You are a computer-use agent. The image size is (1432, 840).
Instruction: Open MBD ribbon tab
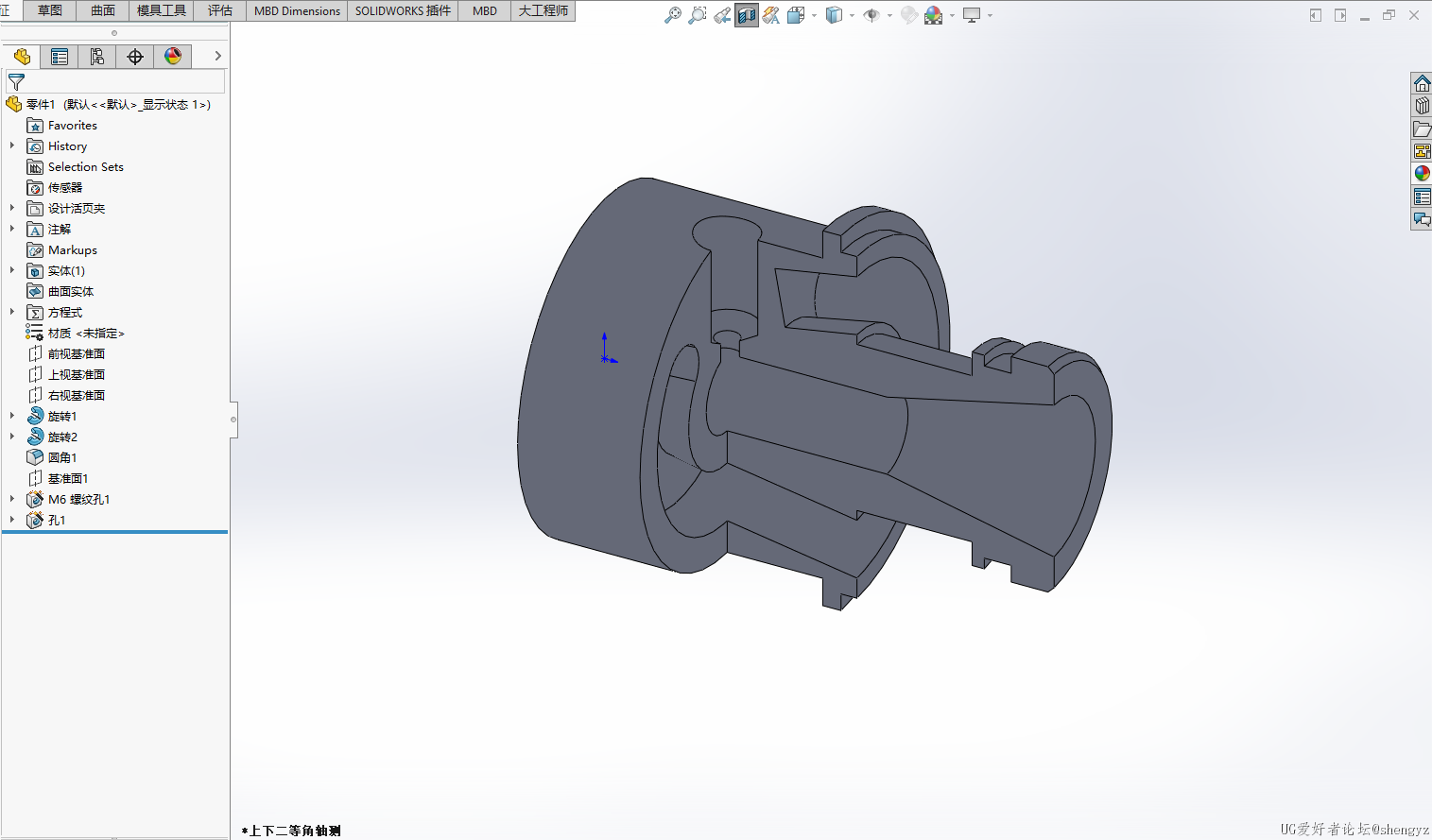pyautogui.click(x=485, y=10)
